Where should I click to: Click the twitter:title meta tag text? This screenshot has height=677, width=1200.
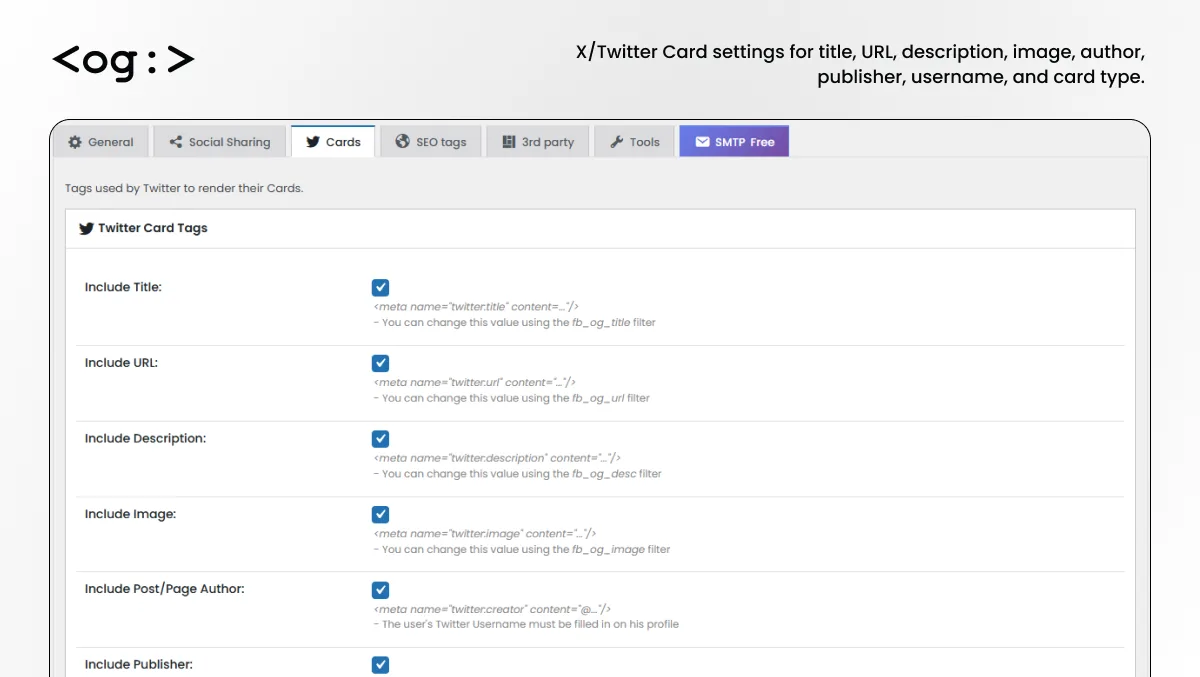[476, 307]
